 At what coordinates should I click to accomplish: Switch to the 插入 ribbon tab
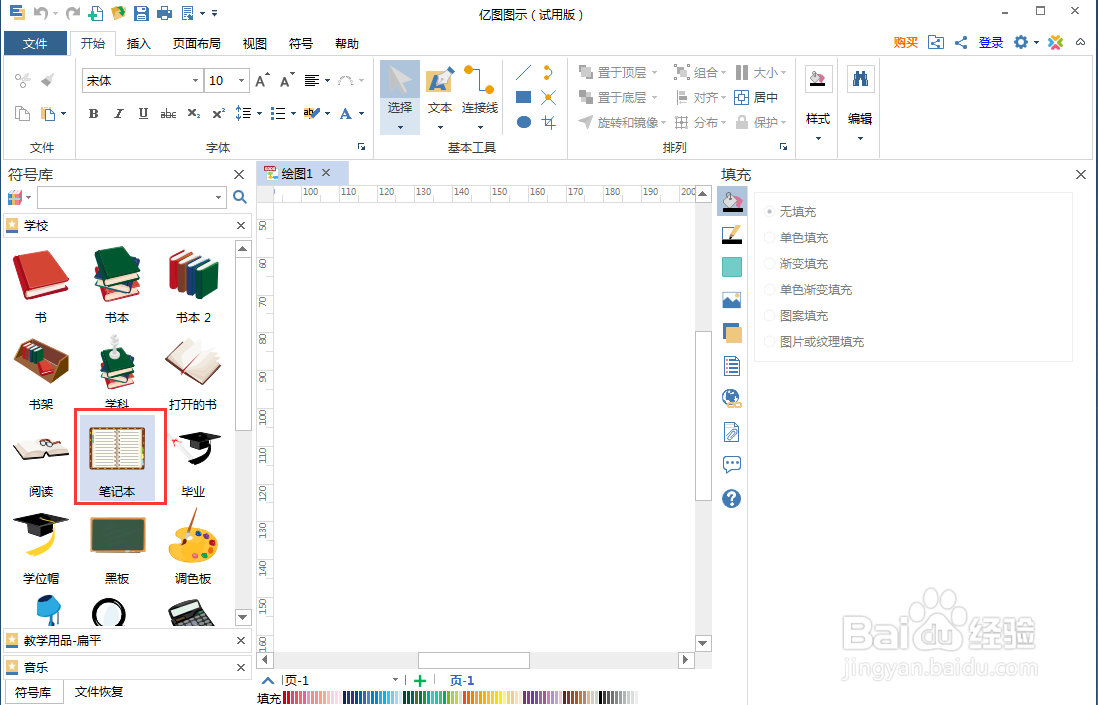tap(138, 43)
